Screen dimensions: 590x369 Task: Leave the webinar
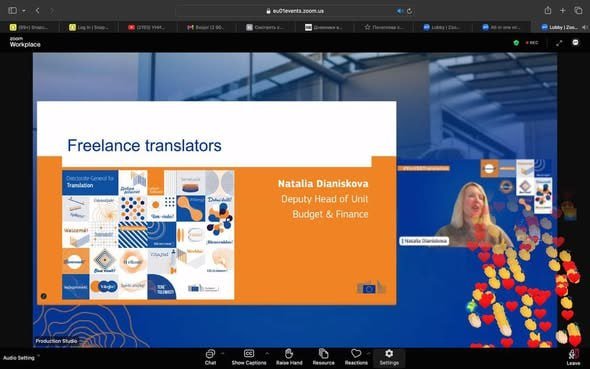point(573,357)
